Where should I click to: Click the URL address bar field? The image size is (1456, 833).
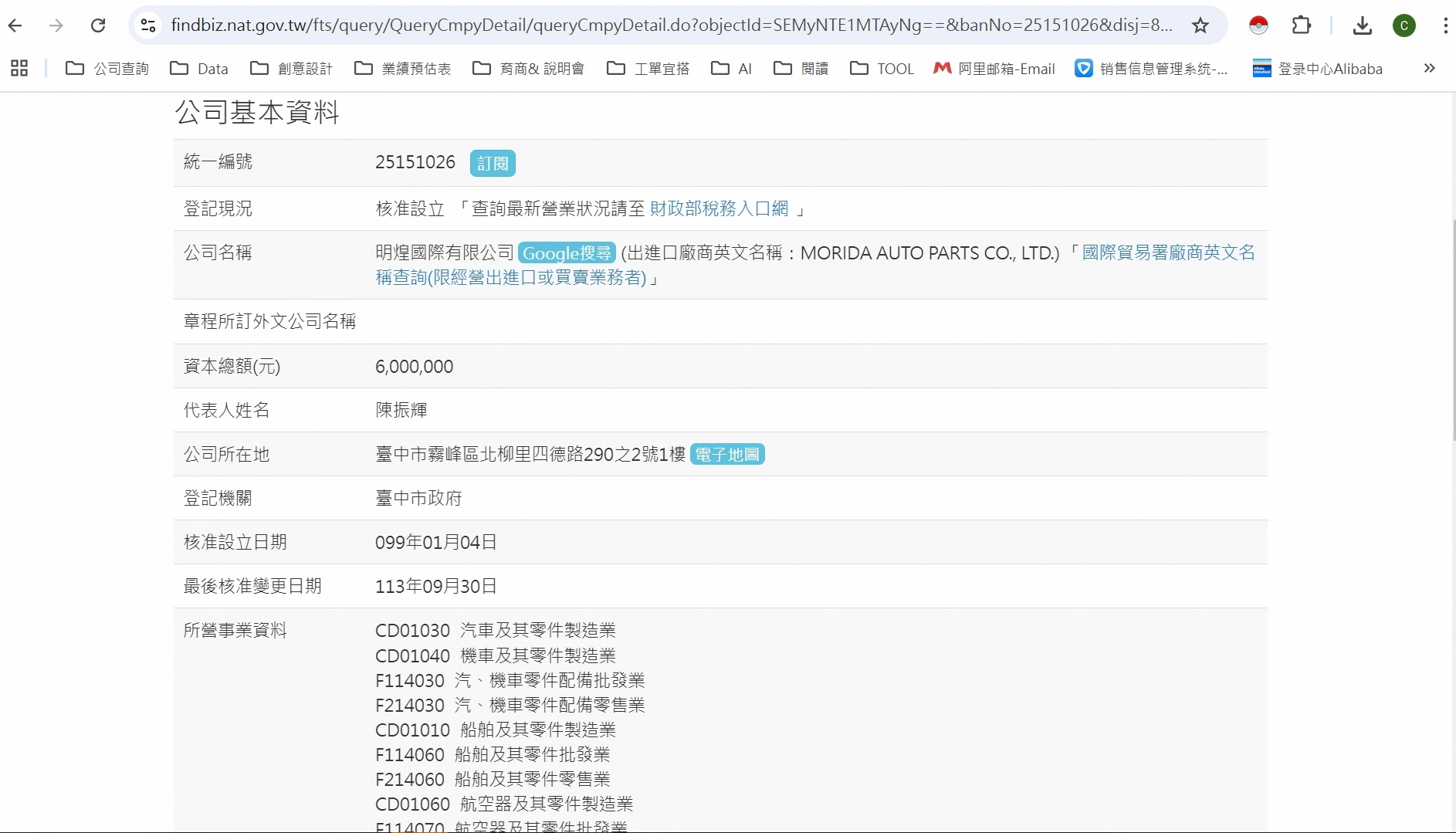pos(670,25)
